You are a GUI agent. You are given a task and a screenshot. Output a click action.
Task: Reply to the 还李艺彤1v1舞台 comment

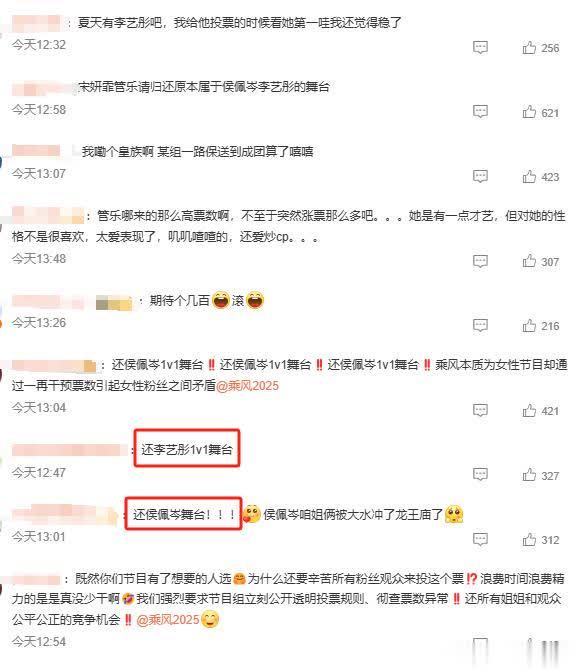pos(480,475)
